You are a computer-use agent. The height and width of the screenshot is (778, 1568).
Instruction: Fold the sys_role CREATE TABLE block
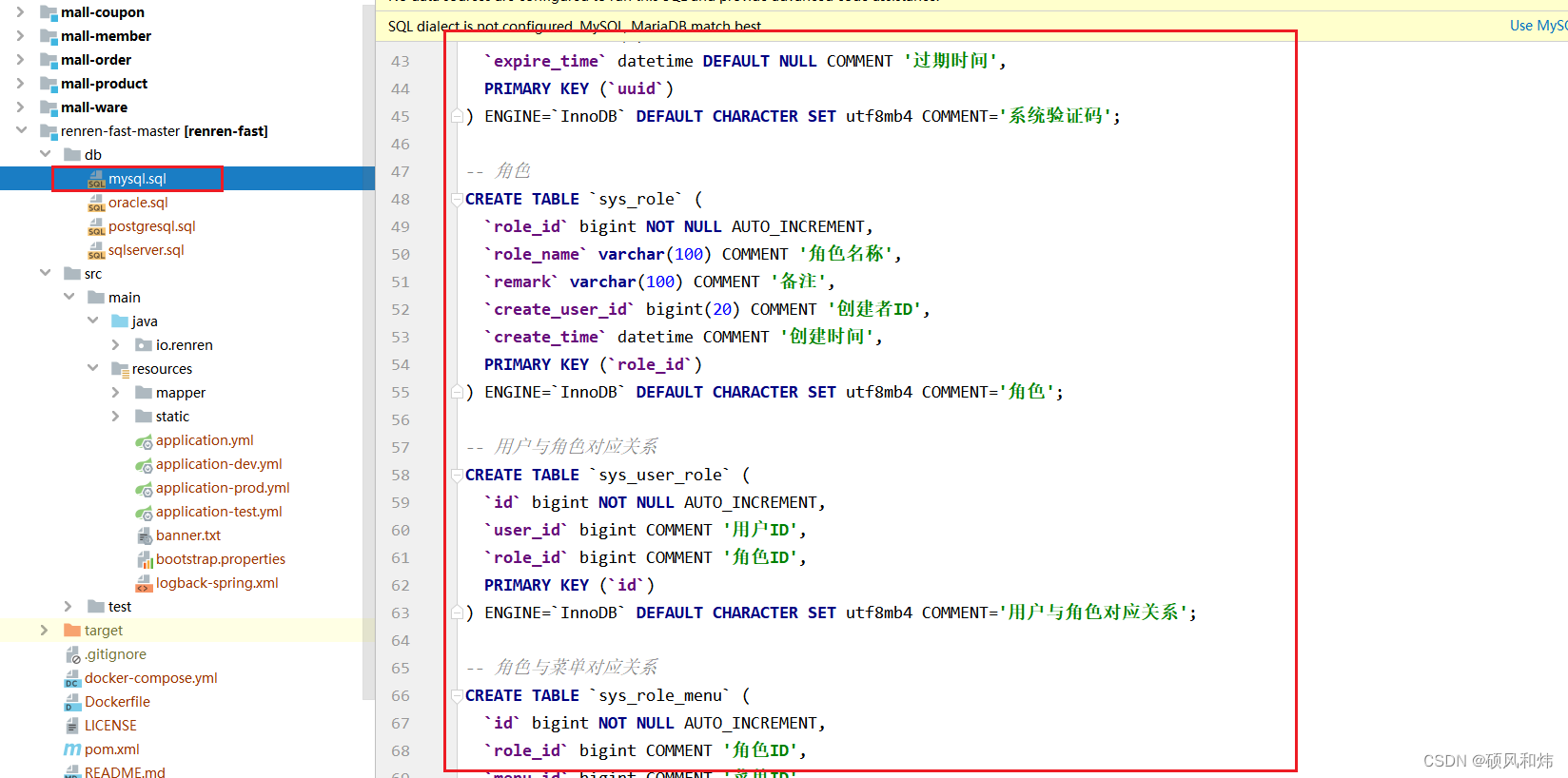457,200
